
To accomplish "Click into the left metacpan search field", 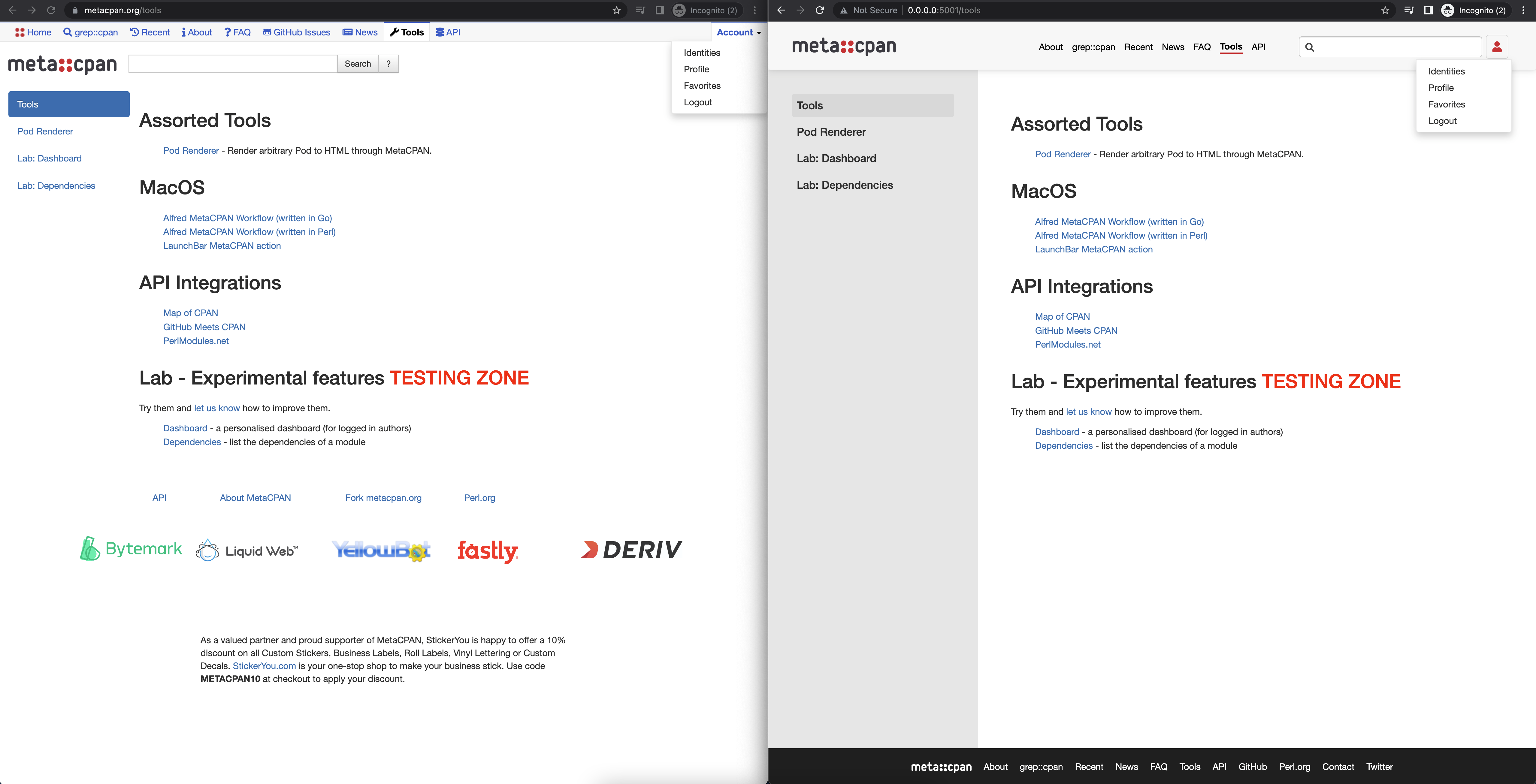I will coord(233,64).
